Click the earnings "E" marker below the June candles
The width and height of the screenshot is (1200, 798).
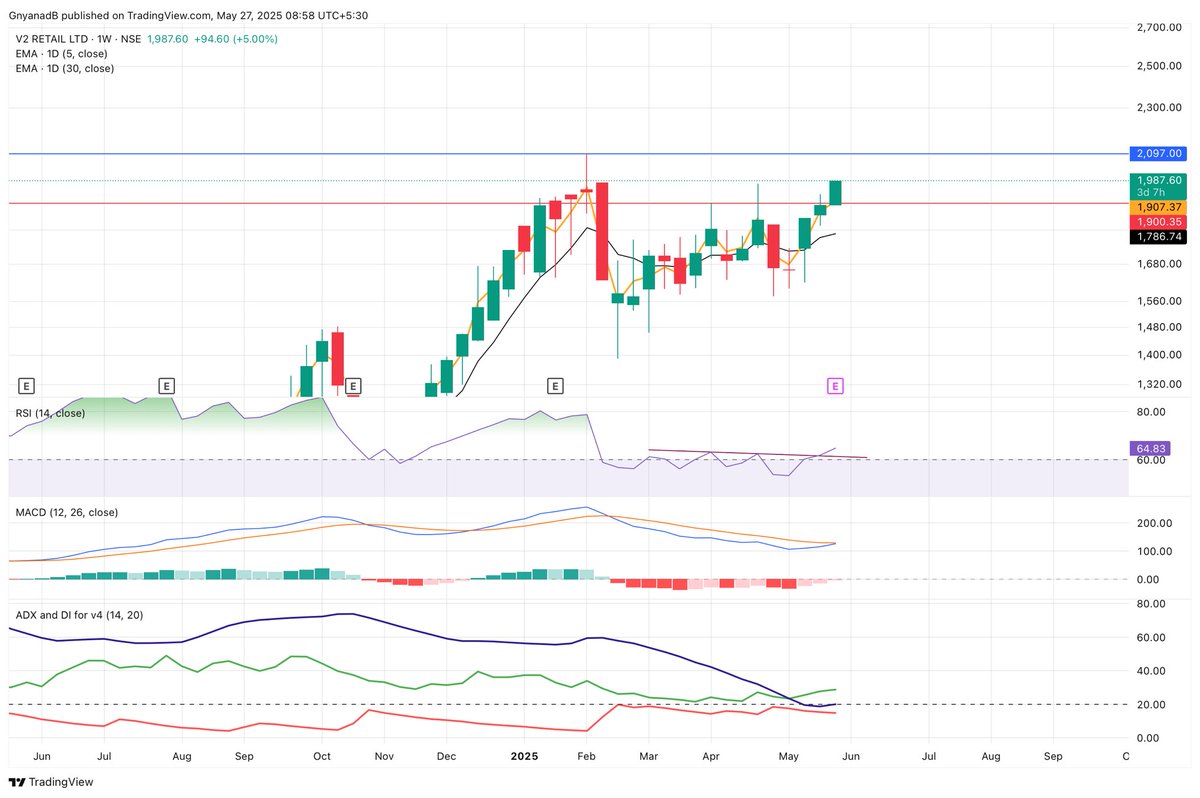point(26,385)
